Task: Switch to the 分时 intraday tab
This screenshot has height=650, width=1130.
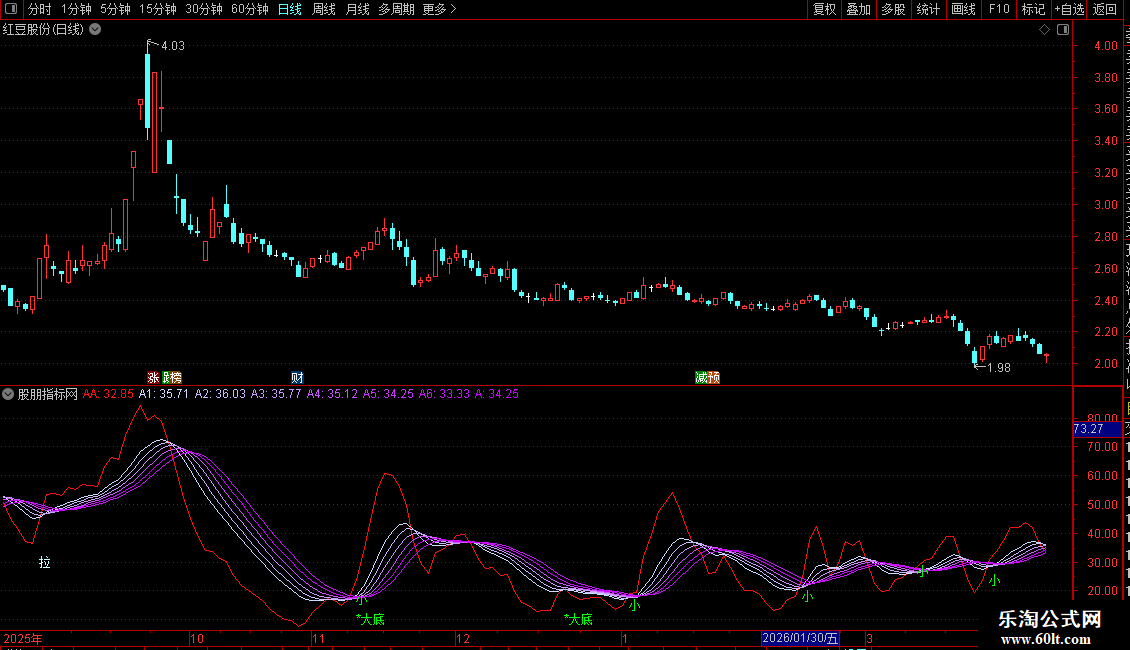Action: (x=39, y=9)
